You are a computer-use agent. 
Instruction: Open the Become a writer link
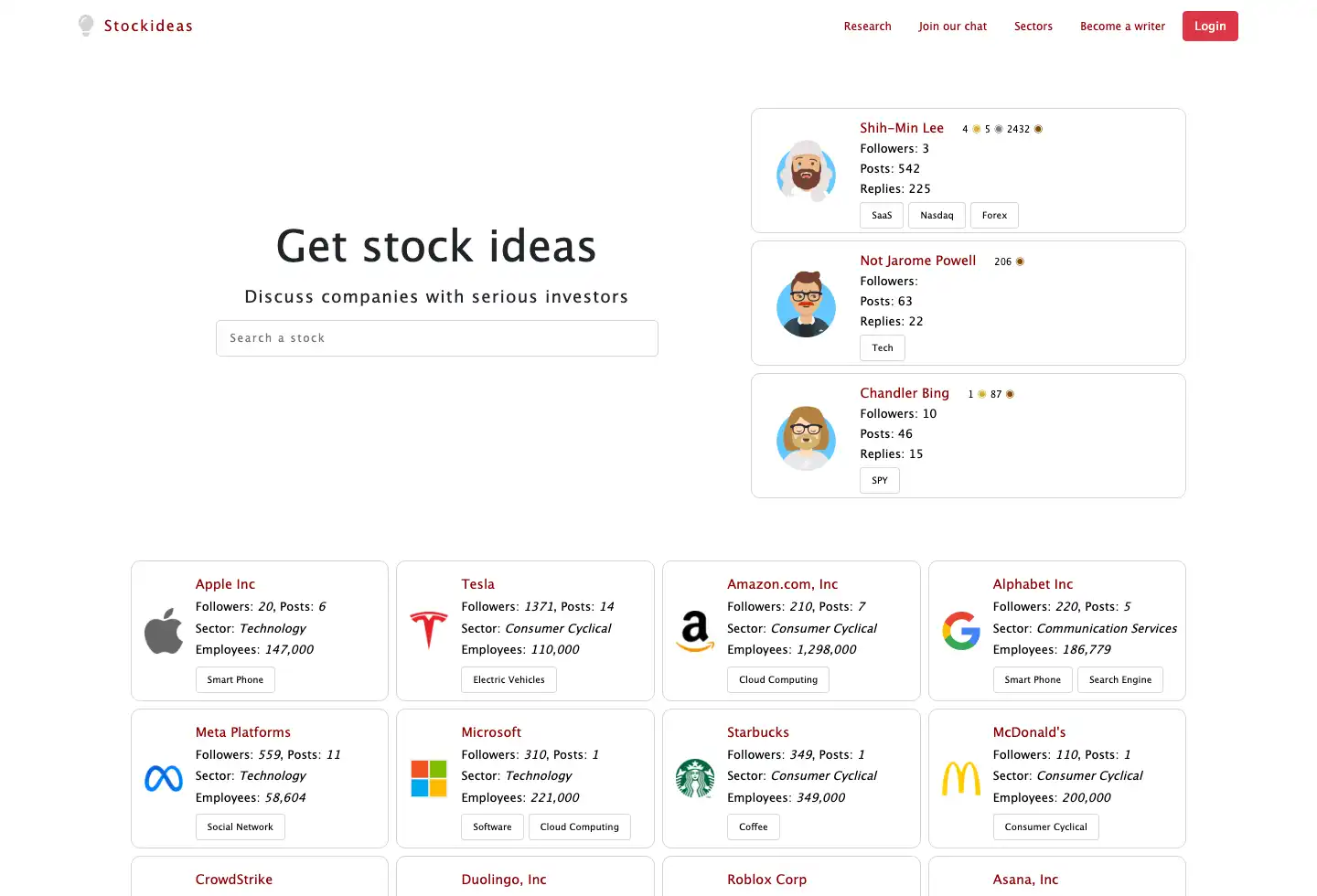1122,27
